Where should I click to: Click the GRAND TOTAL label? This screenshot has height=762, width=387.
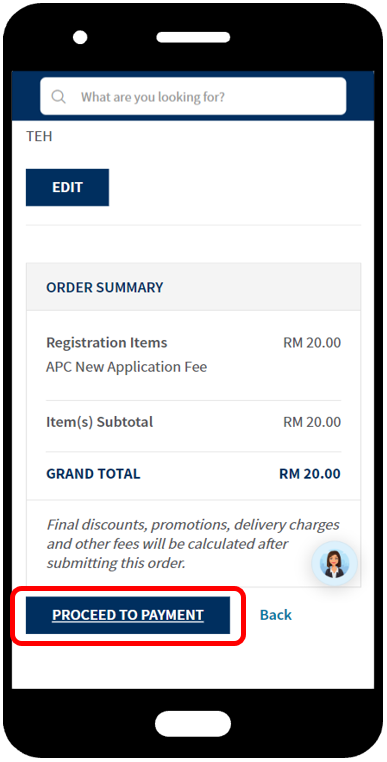(x=93, y=474)
